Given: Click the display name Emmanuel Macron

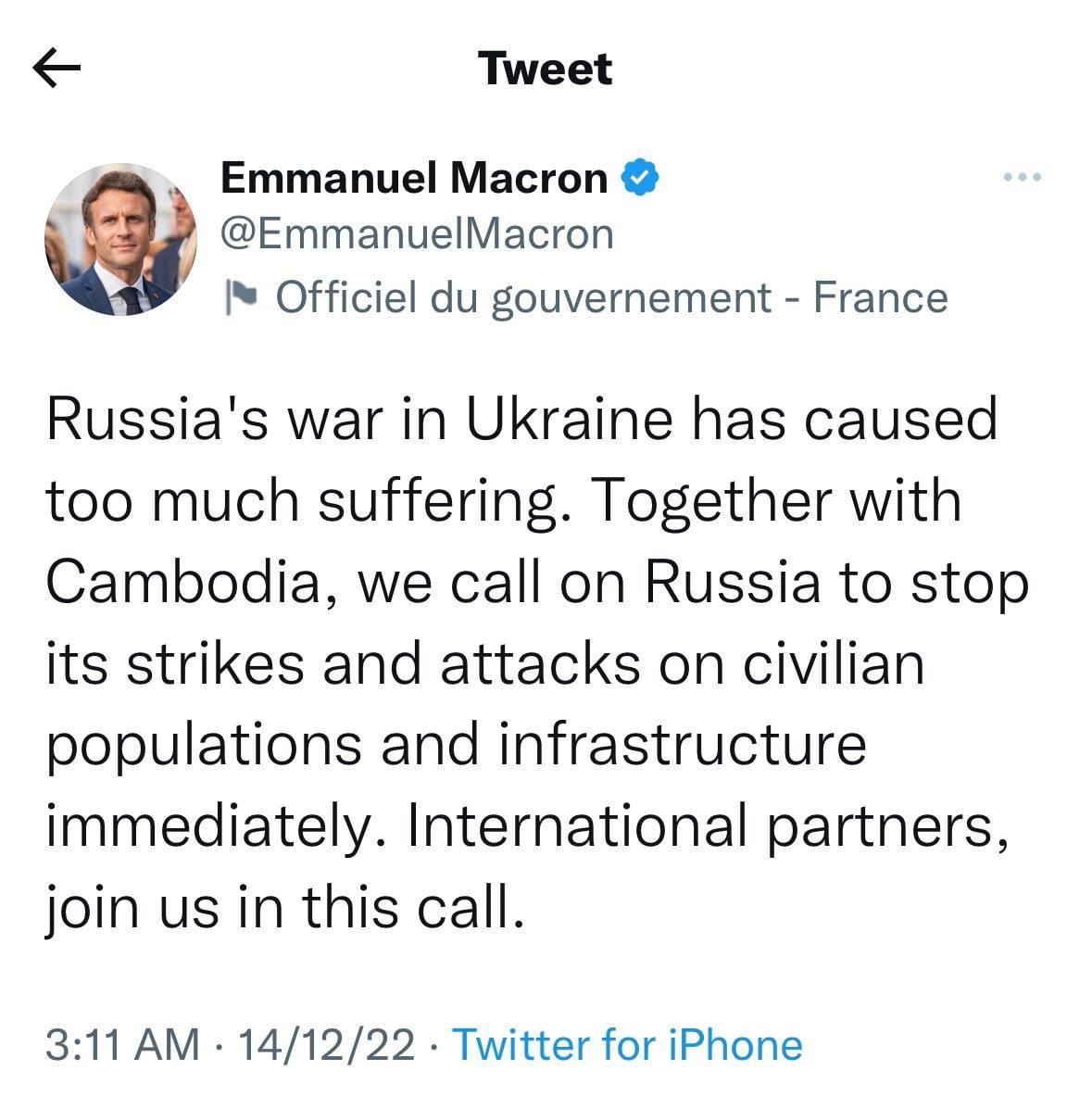Looking at the screenshot, I should point(414,176).
